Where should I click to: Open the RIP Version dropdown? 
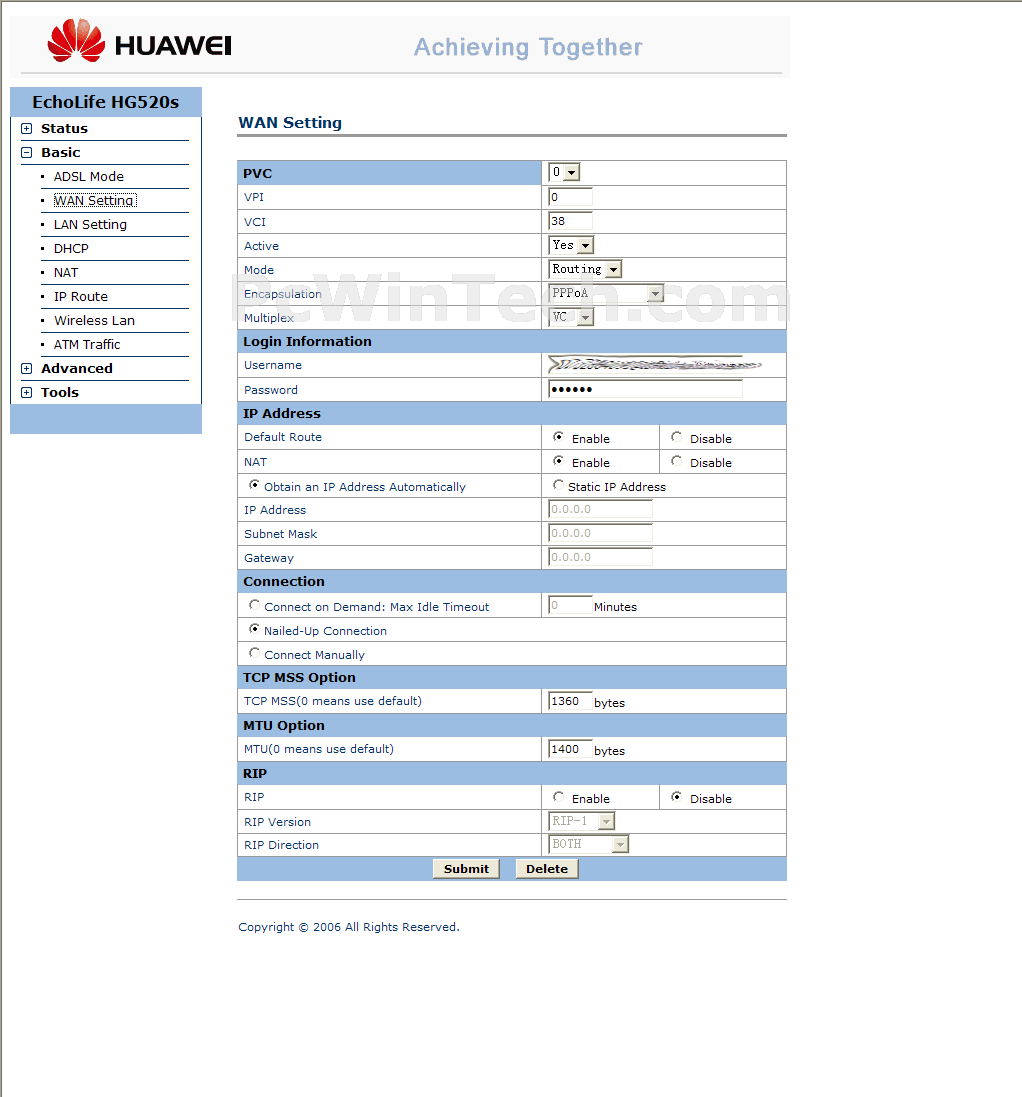tap(582, 821)
